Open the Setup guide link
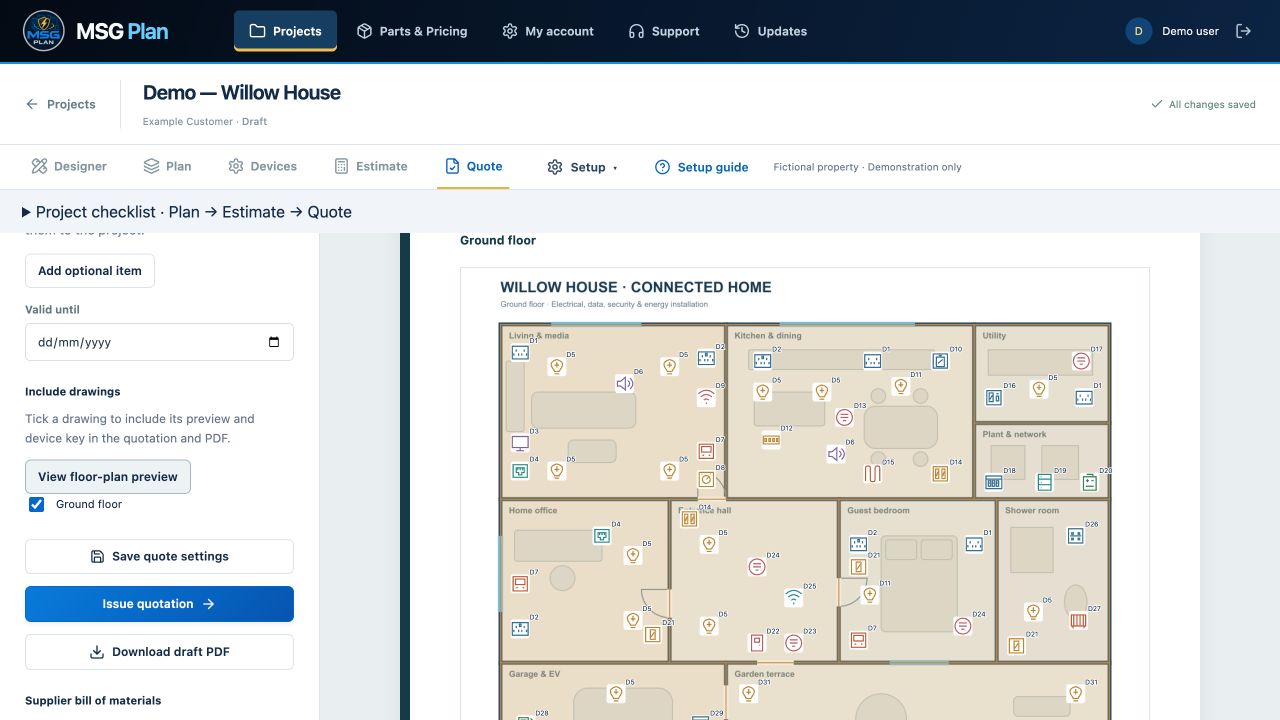Viewport: 1280px width, 720px height. tap(702, 167)
